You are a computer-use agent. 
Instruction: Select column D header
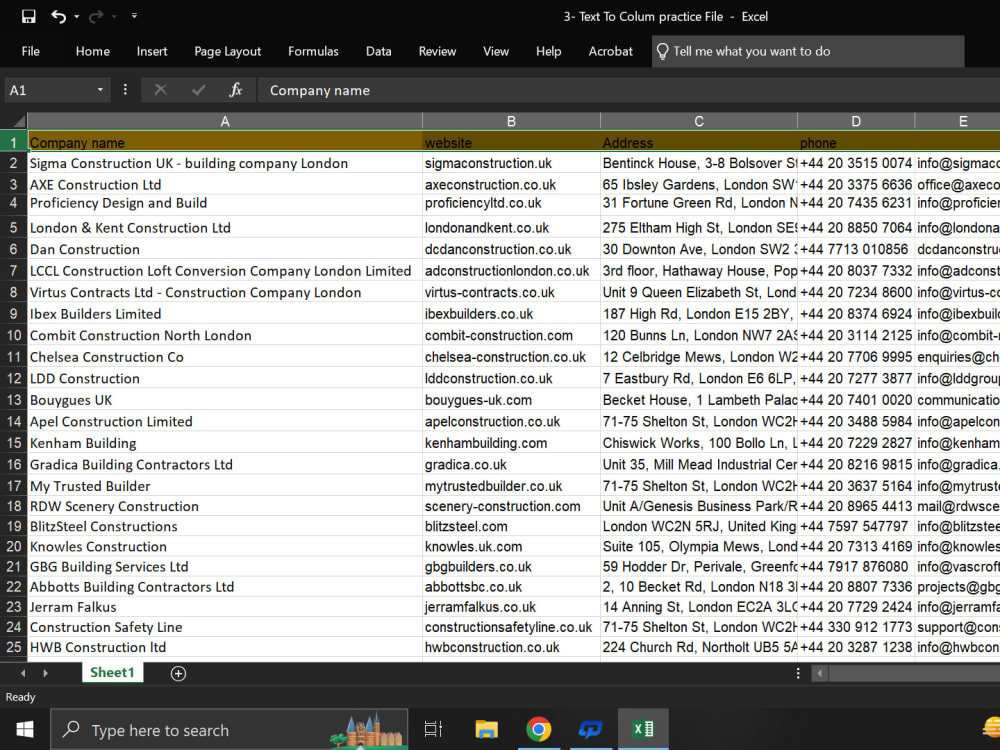(856, 121)
